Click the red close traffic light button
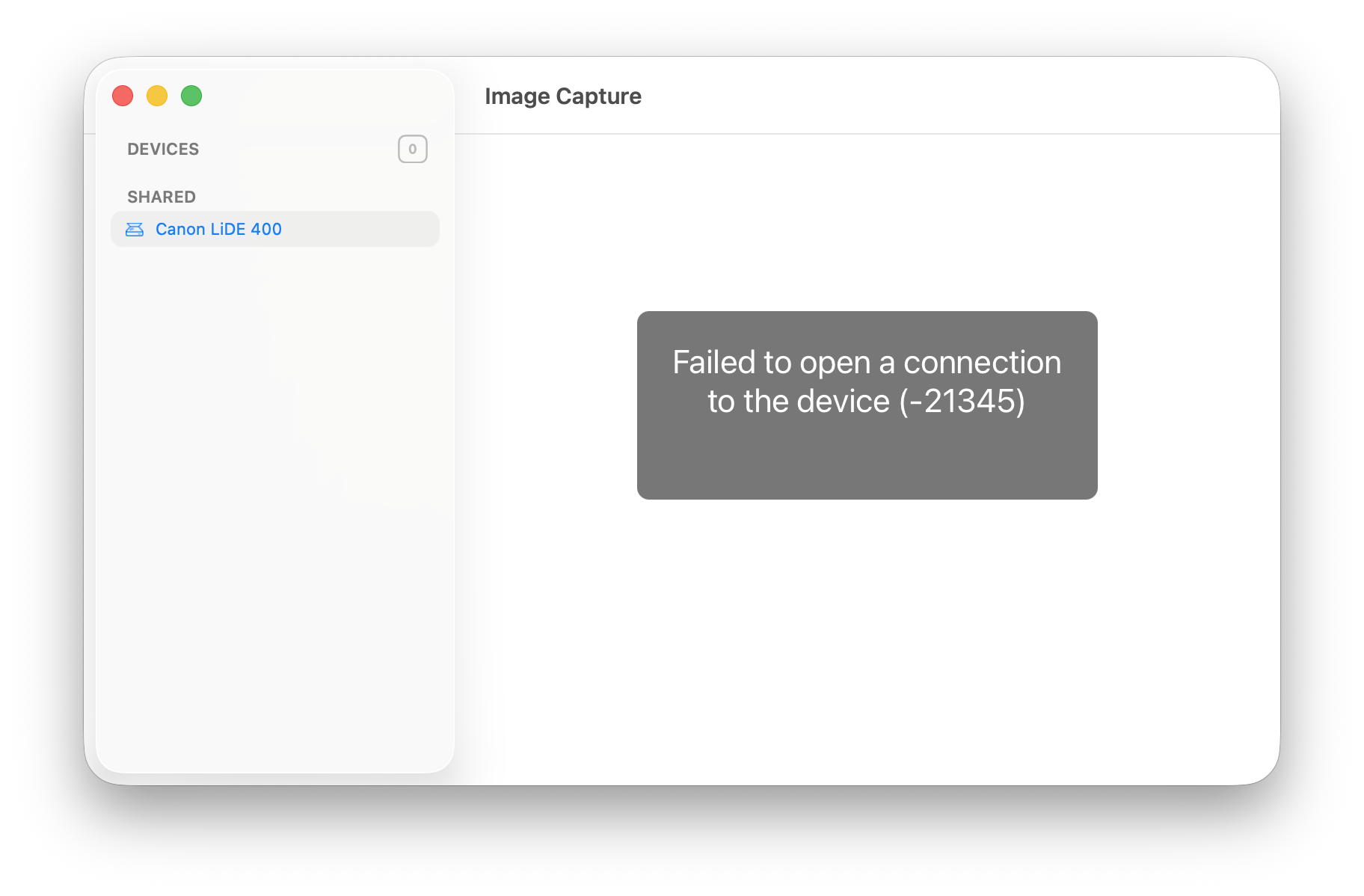Viewport: 1364px width, 896px height. tap(123, 96)
